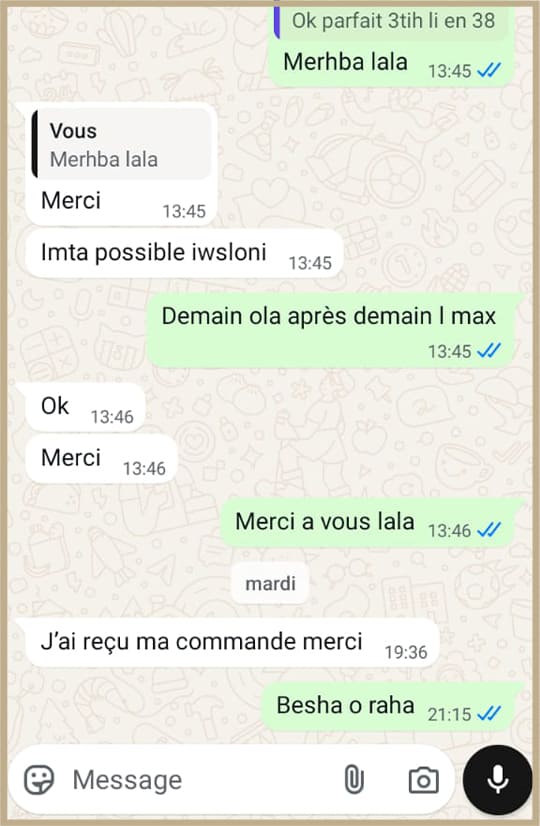Select 'J'ai reçu ma commande merci' message
This screenshot has width=540, height=826.
pyautogui.click(x=232, y=642)
